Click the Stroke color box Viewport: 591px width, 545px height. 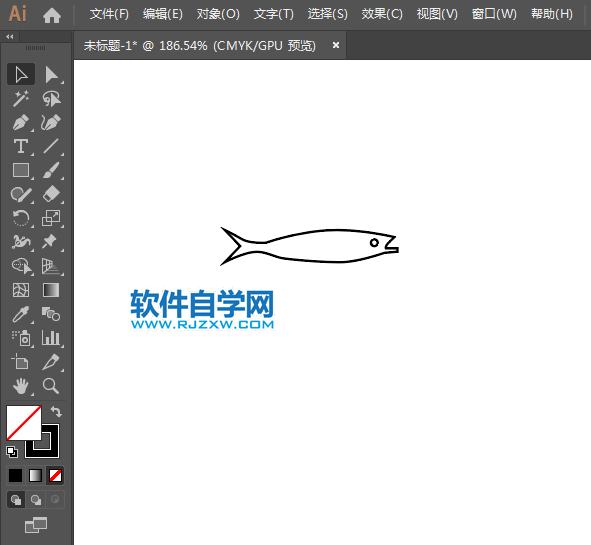[51, 449]
